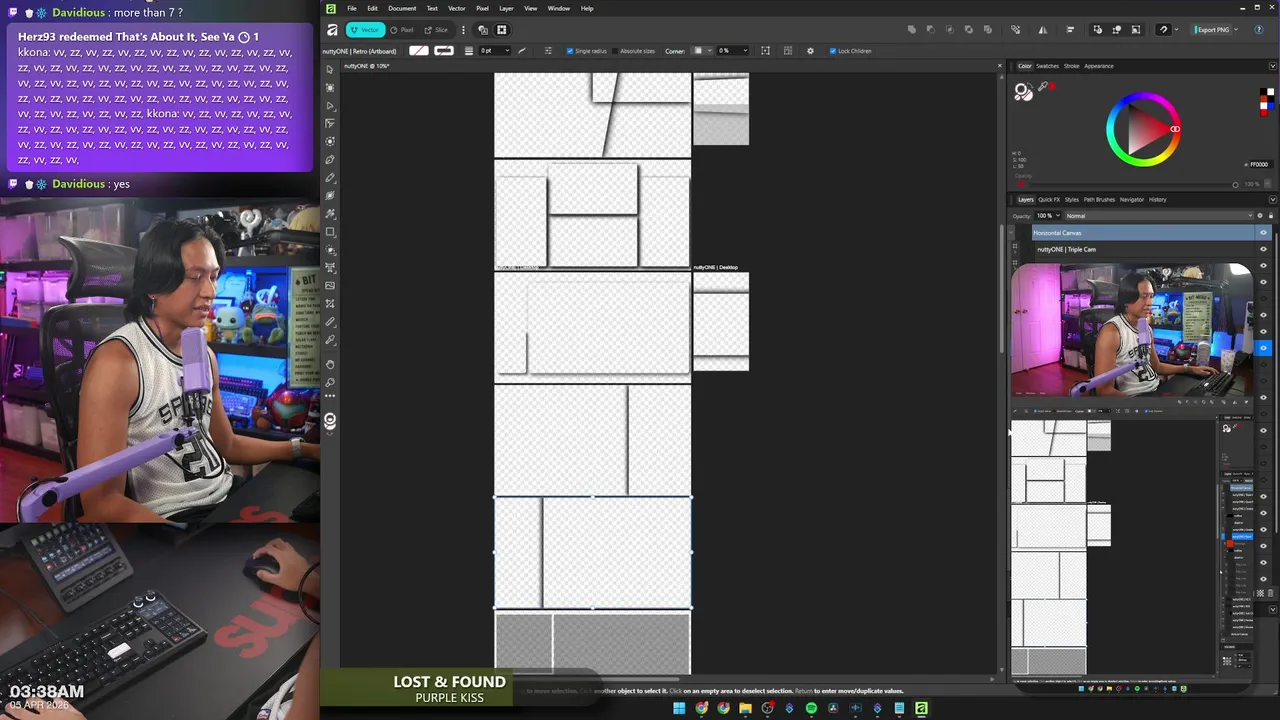The height and width of the screenshot is (720, 1280).
Task: Open the Document menu
Action: point(402,8)
